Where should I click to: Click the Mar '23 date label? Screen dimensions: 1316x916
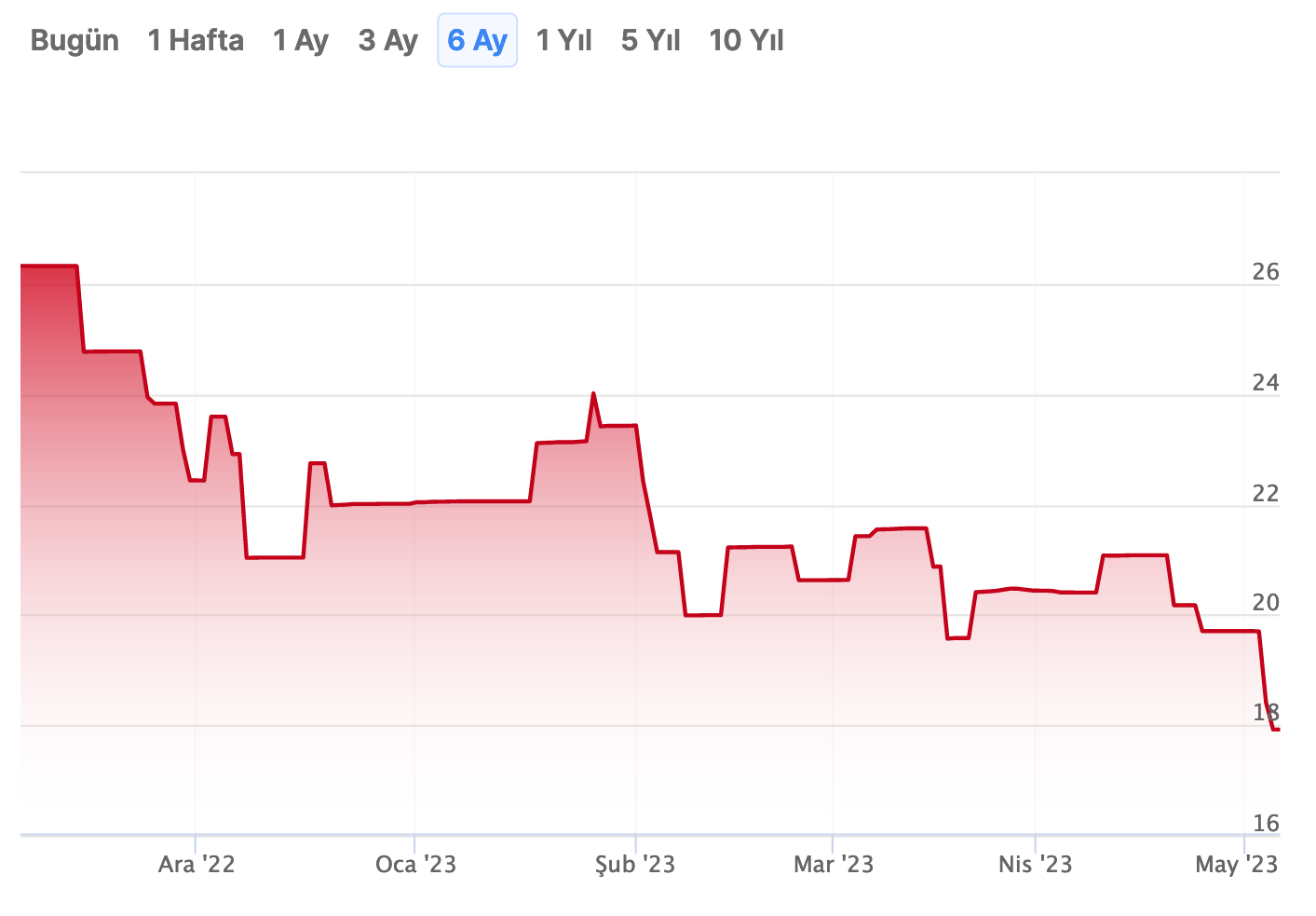[x=834, y=865]
